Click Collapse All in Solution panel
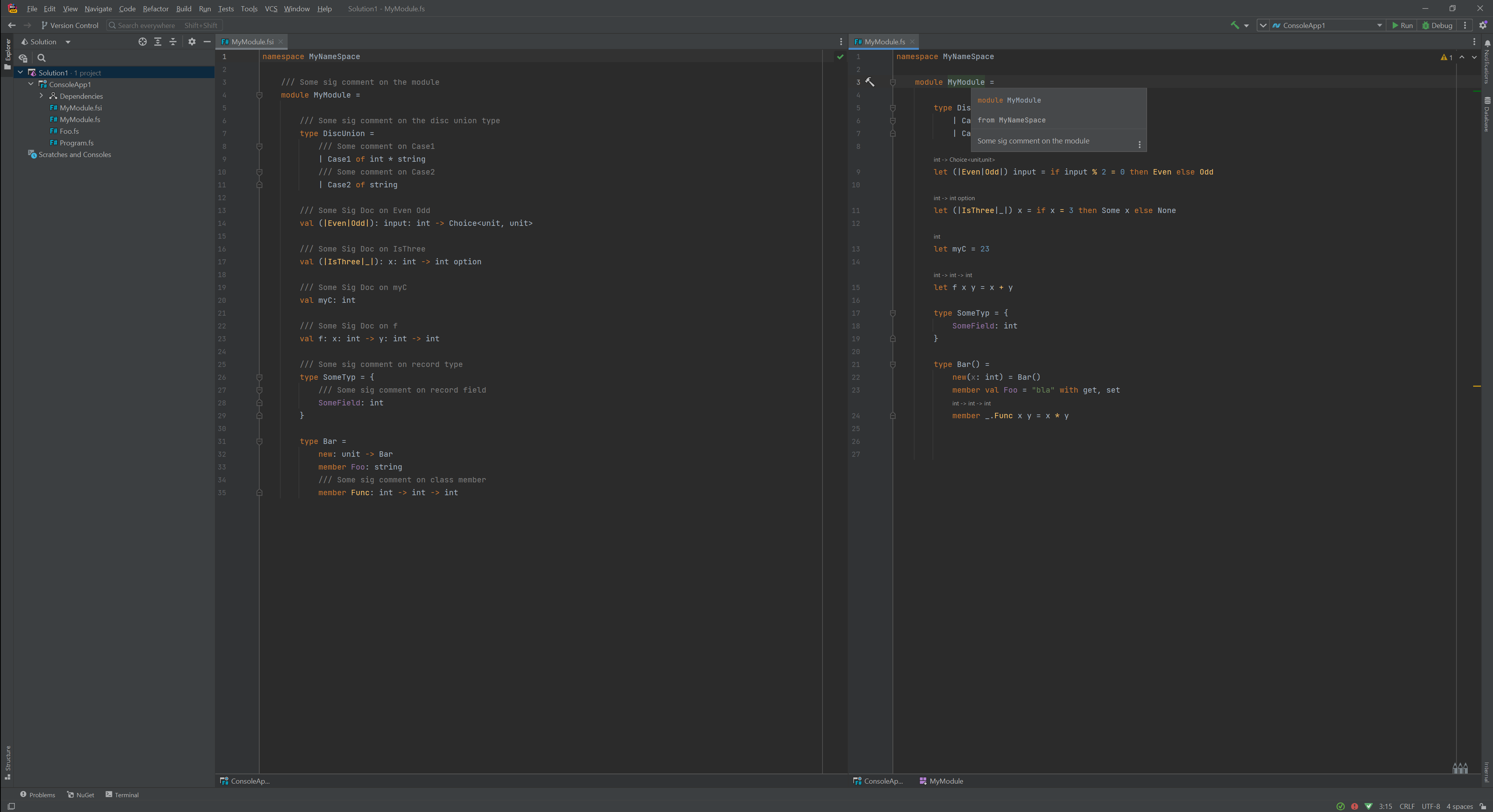 click(173, 42)
